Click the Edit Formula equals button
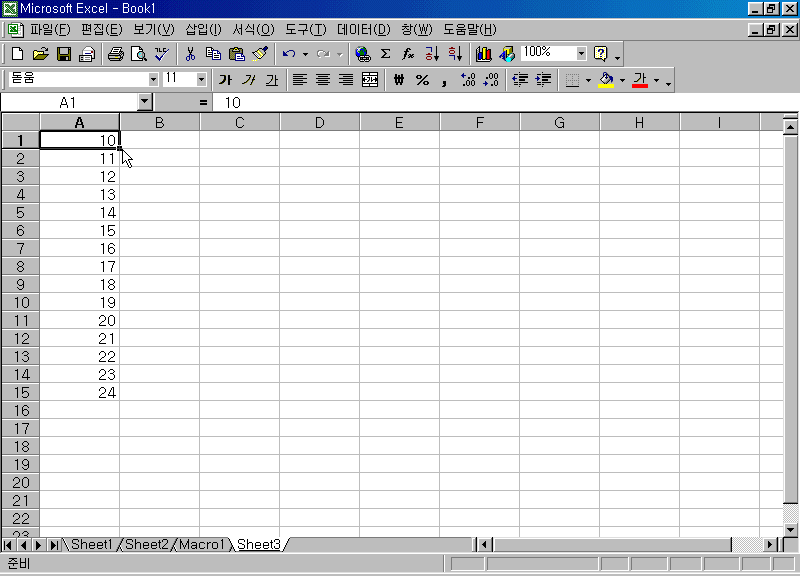Screen dimensions: 800x576 click(x=203, y=103)
